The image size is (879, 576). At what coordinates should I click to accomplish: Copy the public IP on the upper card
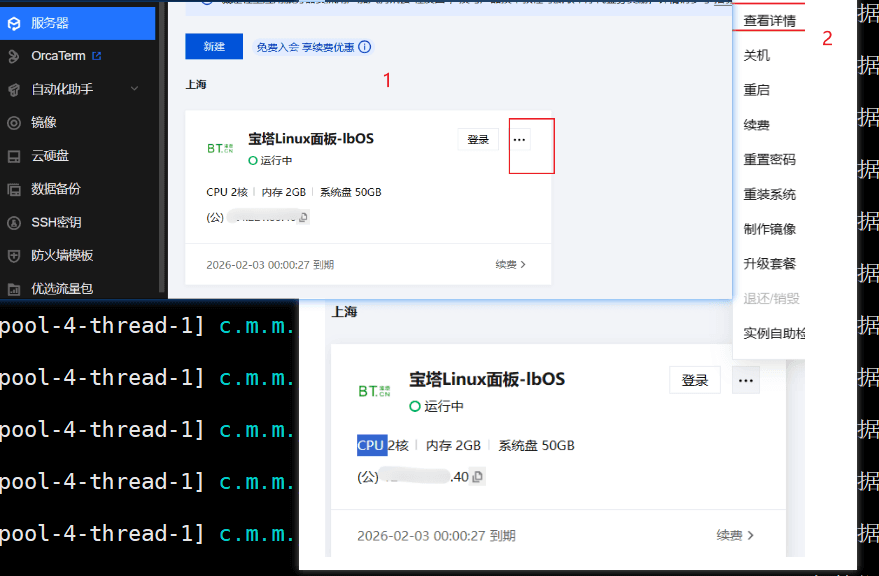click(303, 217)
